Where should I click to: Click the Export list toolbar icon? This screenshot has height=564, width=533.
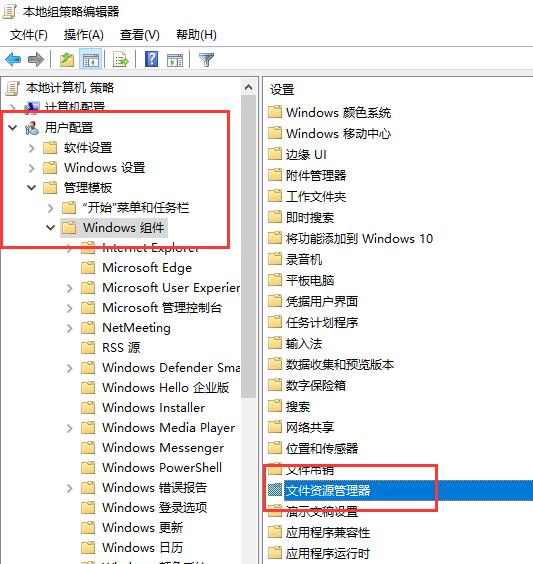pos(120,59)
